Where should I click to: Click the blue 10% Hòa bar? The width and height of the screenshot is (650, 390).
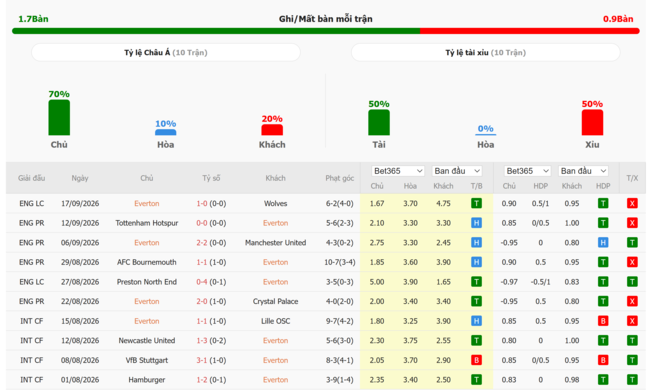coord(165,132)
